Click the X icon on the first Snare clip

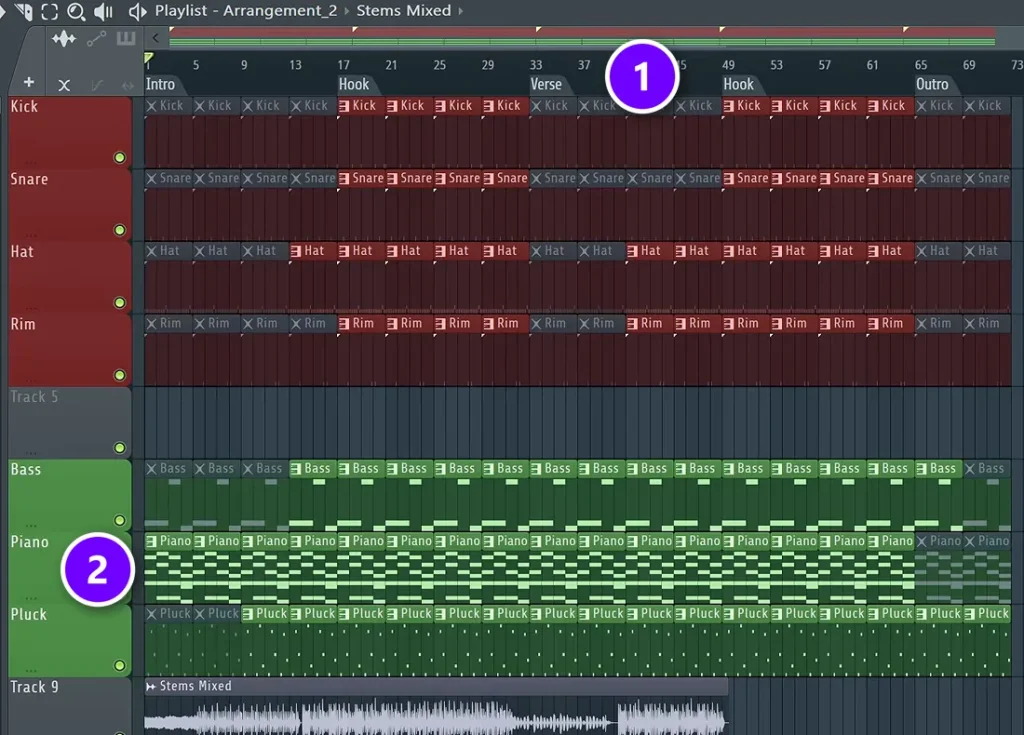tap(152, 178)
